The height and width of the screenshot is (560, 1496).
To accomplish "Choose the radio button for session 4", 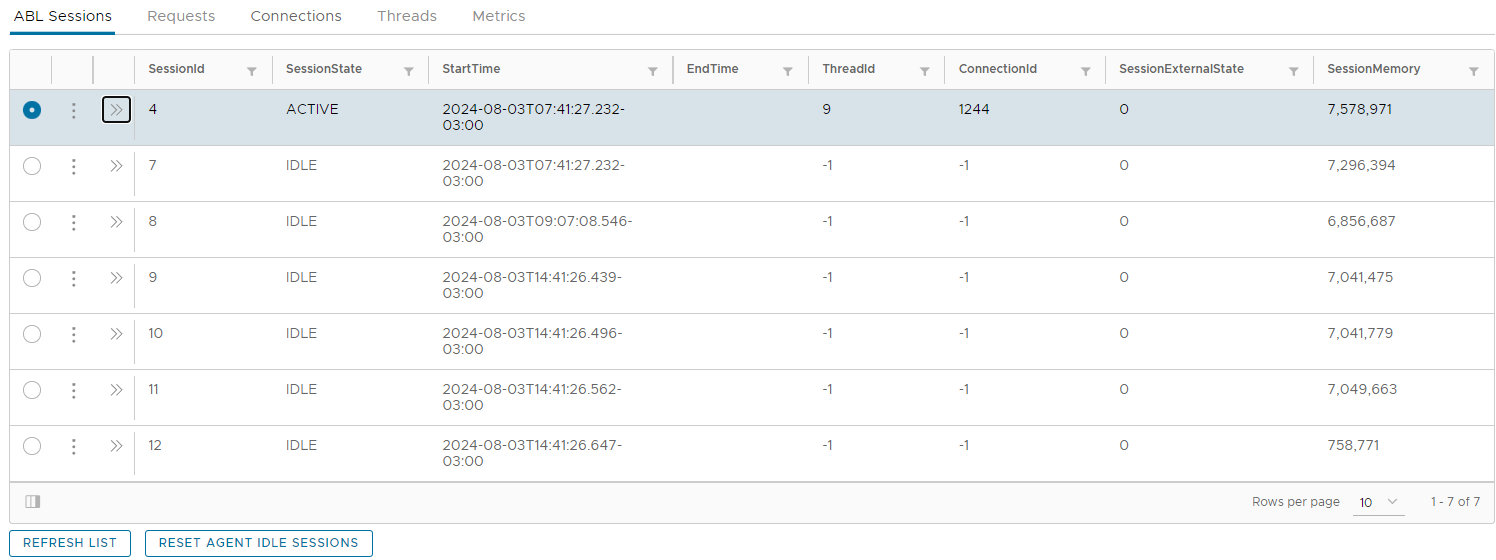I will [32, 110].
